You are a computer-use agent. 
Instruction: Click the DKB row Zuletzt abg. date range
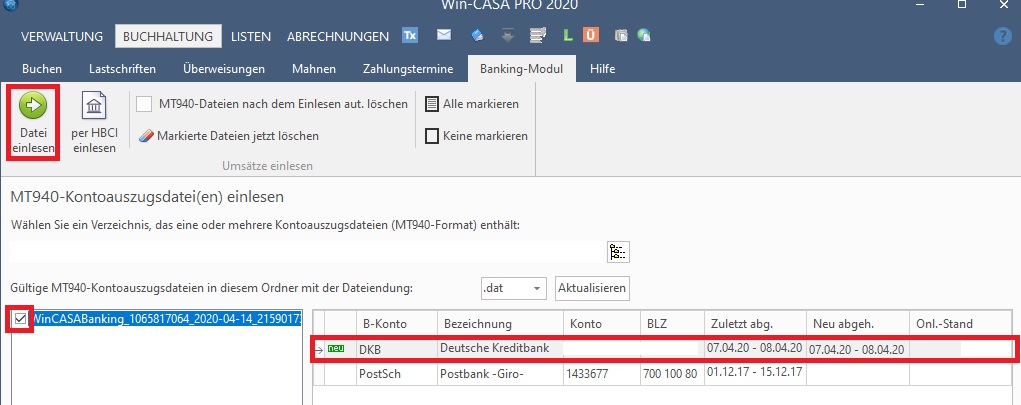755,348
